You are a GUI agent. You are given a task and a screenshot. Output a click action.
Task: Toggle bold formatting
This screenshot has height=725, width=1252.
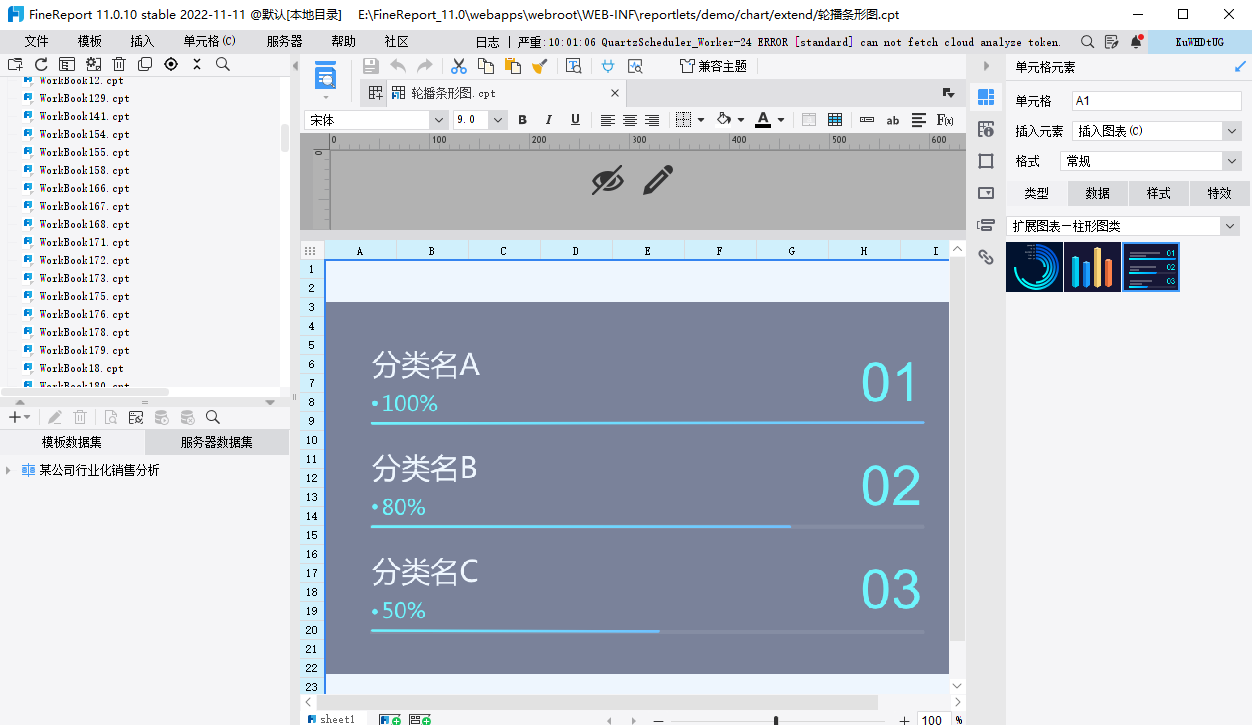click(522, 120)
